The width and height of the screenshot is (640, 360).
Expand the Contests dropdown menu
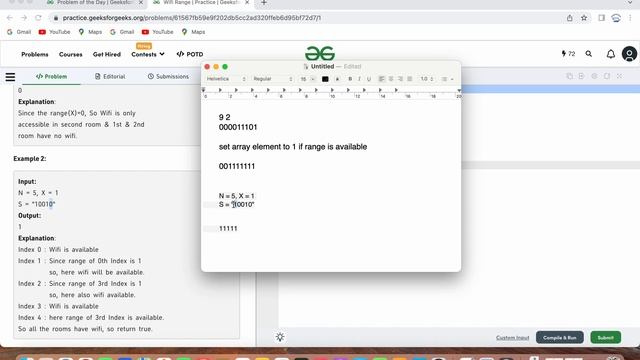[148, 54]
